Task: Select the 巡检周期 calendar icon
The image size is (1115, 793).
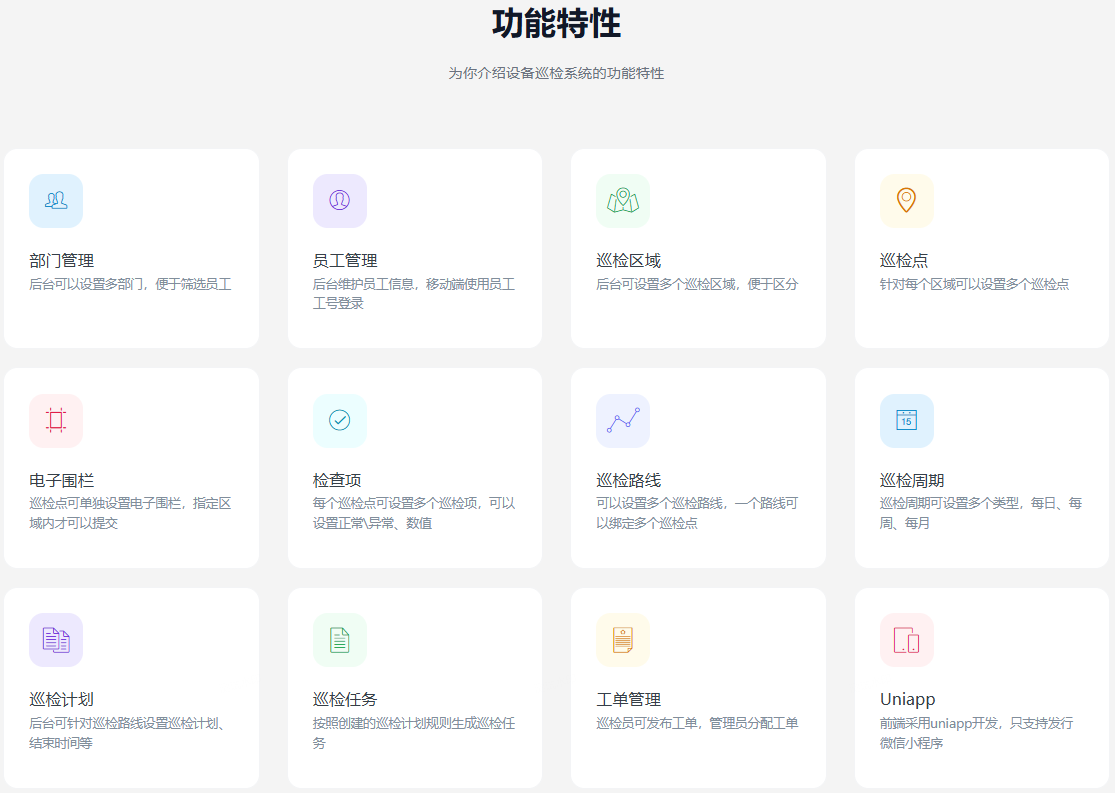Action: (906, 421)
